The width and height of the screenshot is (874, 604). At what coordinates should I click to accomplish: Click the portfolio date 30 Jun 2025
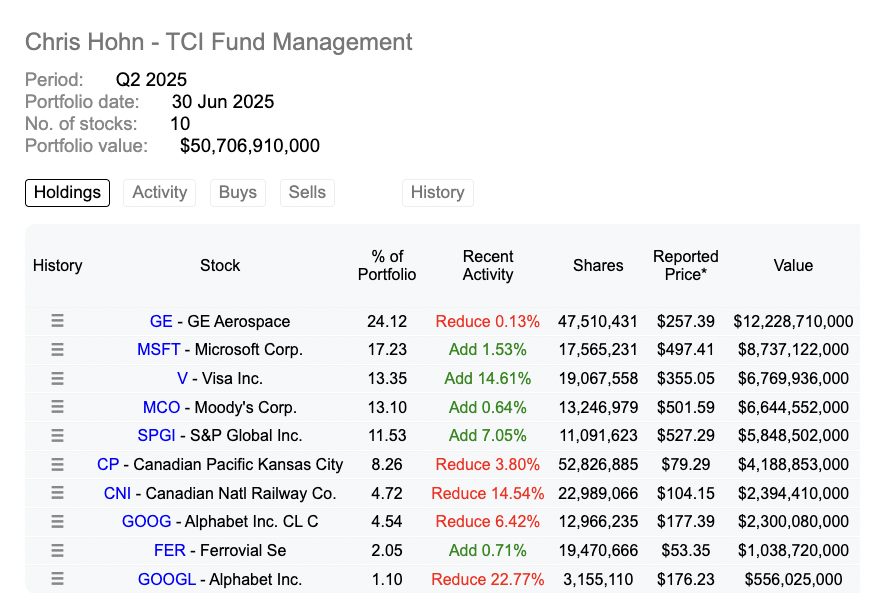[x=223, y=102]
